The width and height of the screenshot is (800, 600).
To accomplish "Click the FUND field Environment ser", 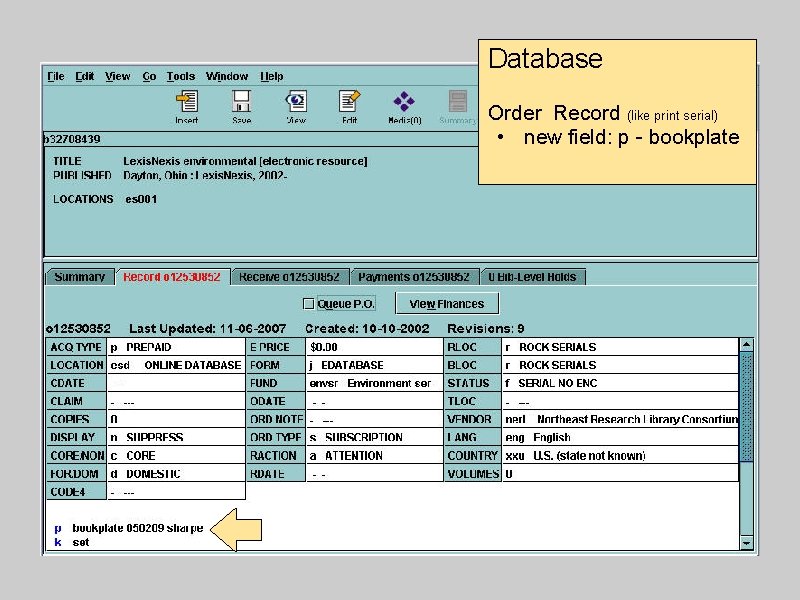I will pos(374,383).
